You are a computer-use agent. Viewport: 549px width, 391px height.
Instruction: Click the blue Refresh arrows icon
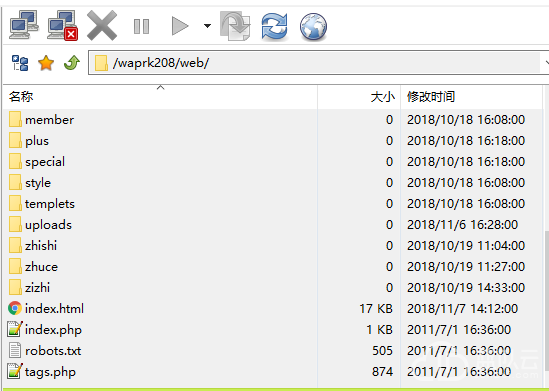click(x=274, y=26)
